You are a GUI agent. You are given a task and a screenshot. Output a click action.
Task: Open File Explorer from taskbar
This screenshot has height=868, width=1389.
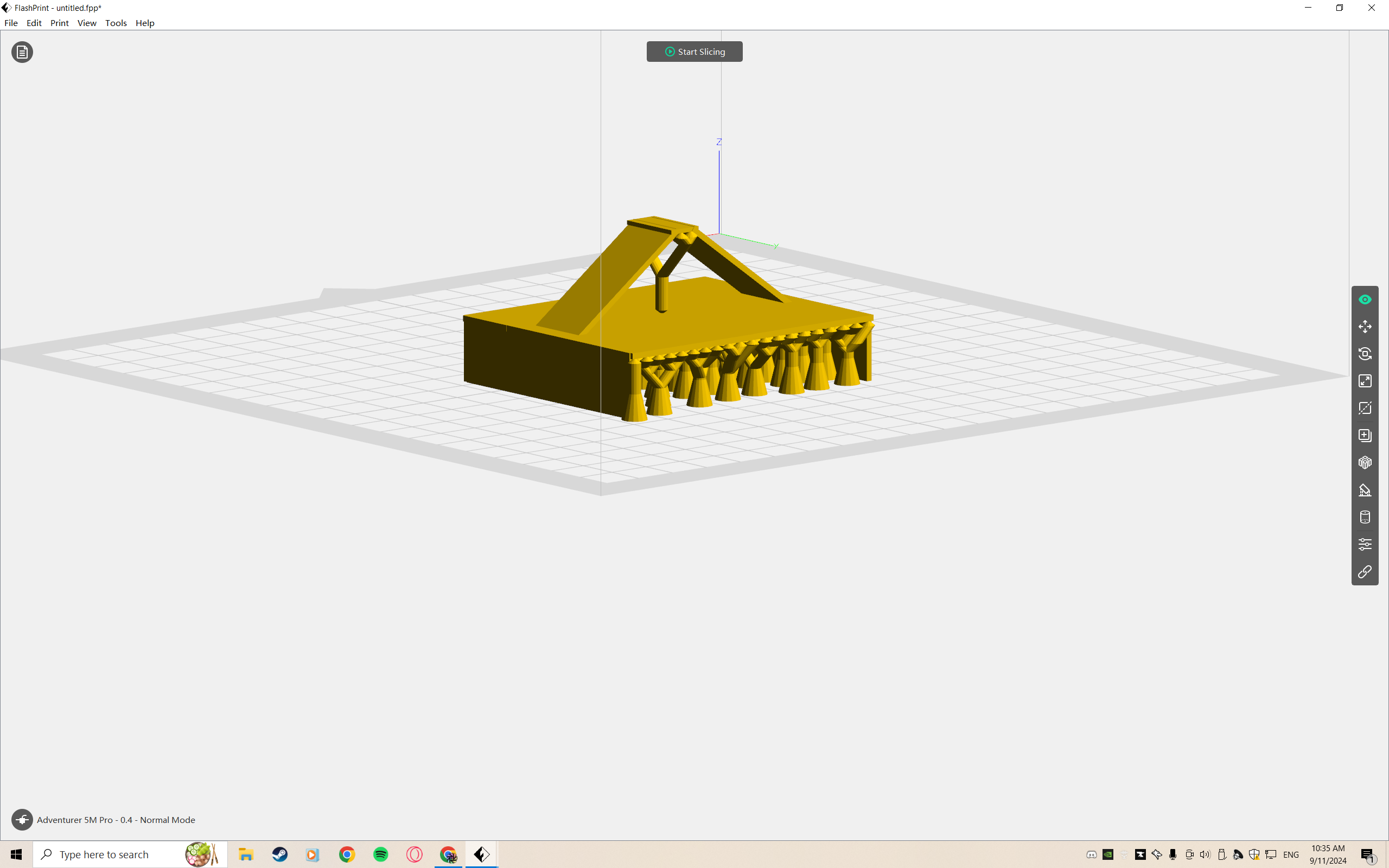tap(246, 854)
